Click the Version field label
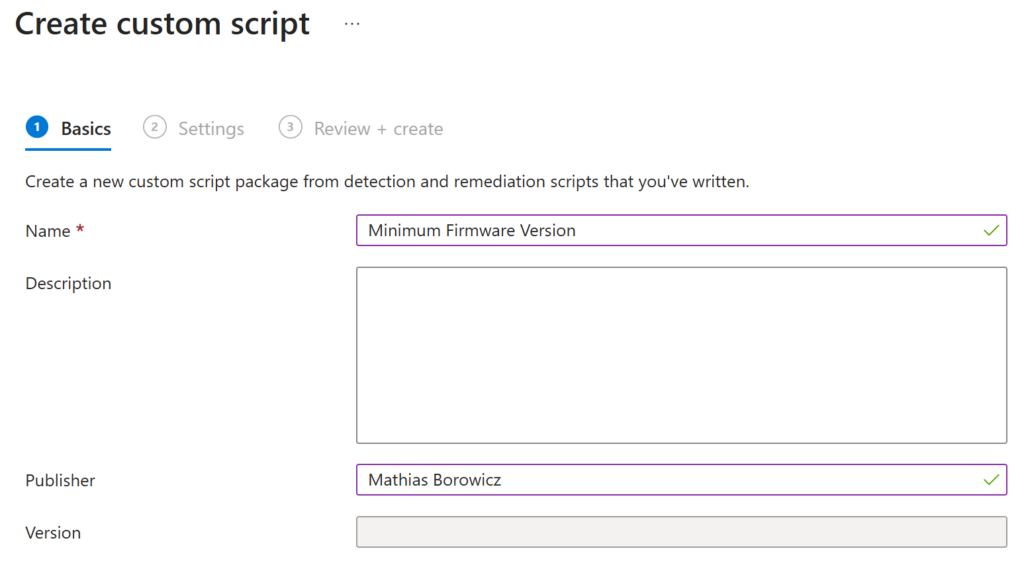1024x565 pixels. pyautogui.click(x=53, y=533)
